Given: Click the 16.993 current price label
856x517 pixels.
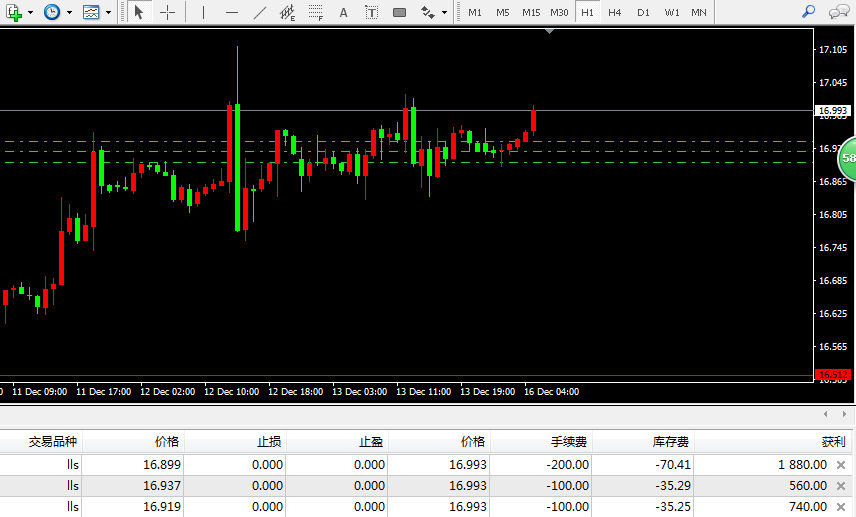Looking at the screenshot, I should (x=833, y=111).
